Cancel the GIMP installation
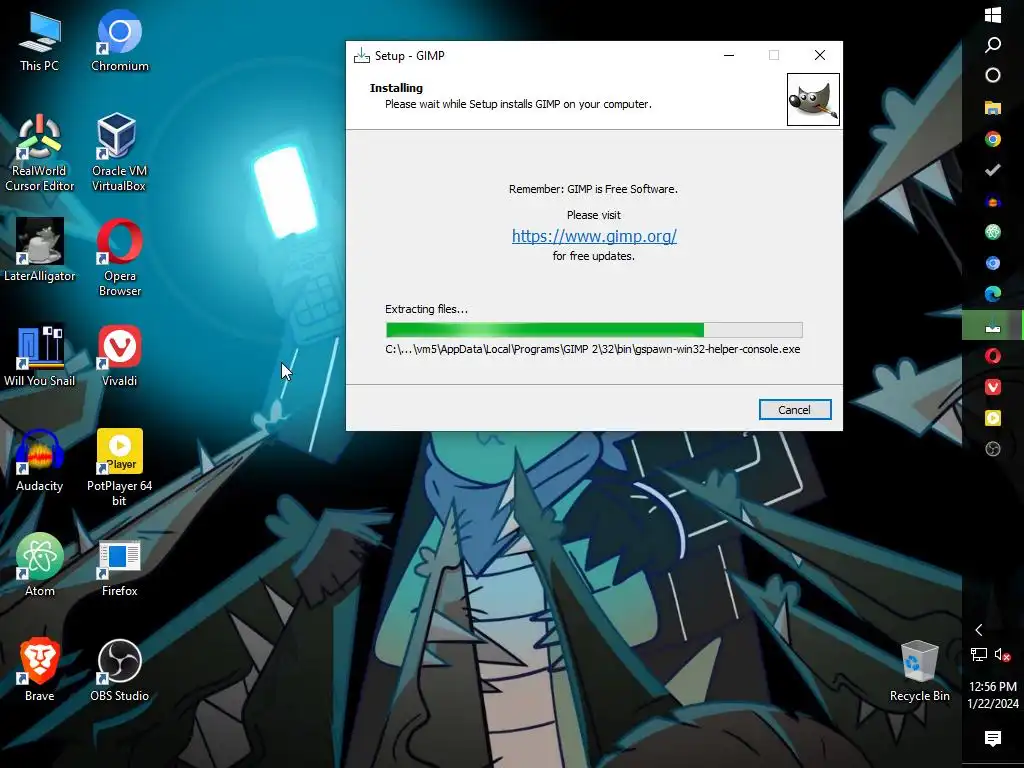 tap(795, 409)
